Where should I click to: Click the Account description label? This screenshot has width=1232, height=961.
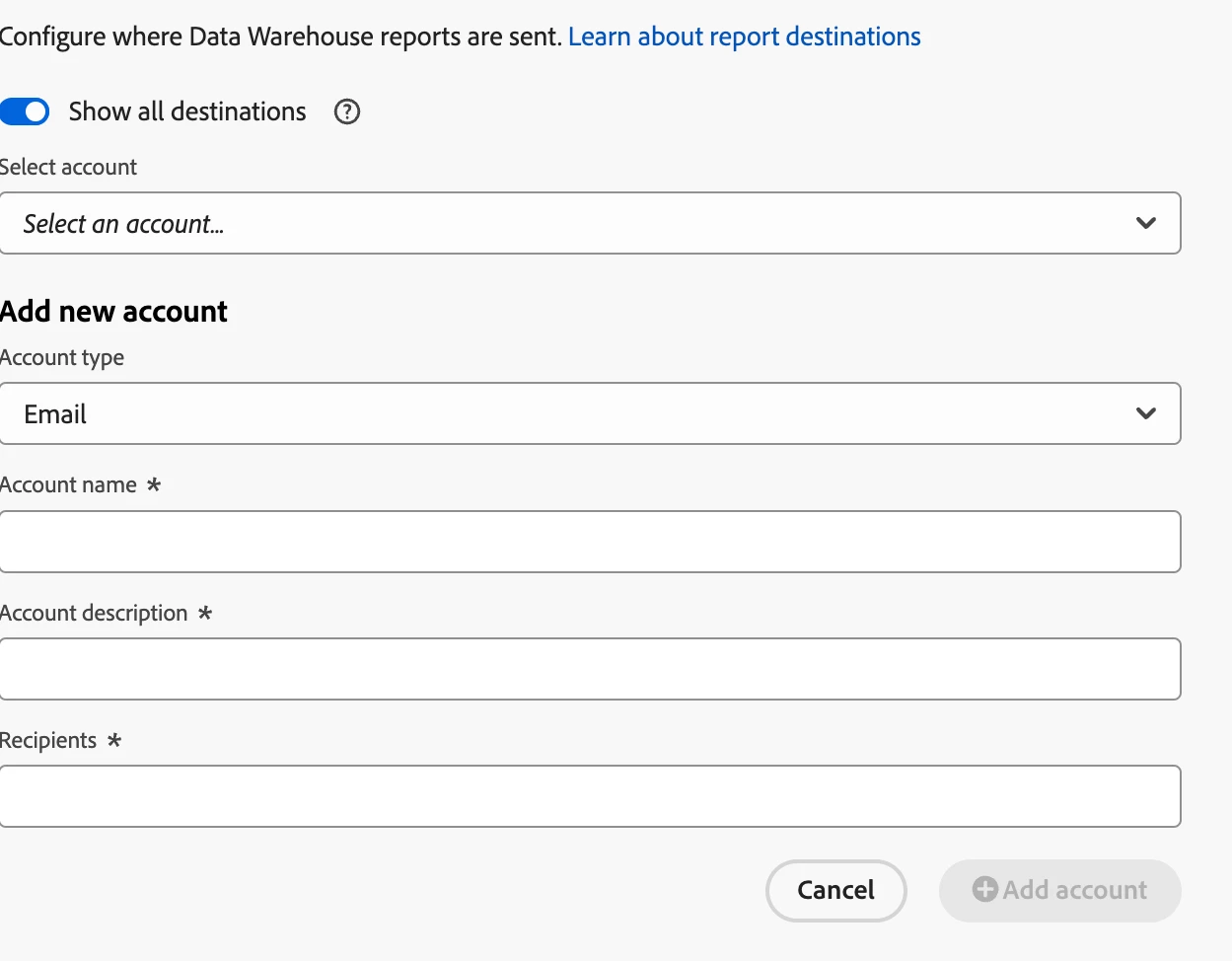coord(94,613)
